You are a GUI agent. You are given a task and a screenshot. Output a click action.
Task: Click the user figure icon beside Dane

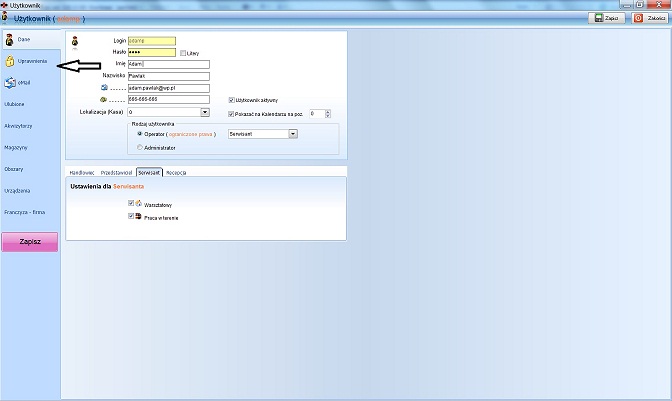click(9, 39)
